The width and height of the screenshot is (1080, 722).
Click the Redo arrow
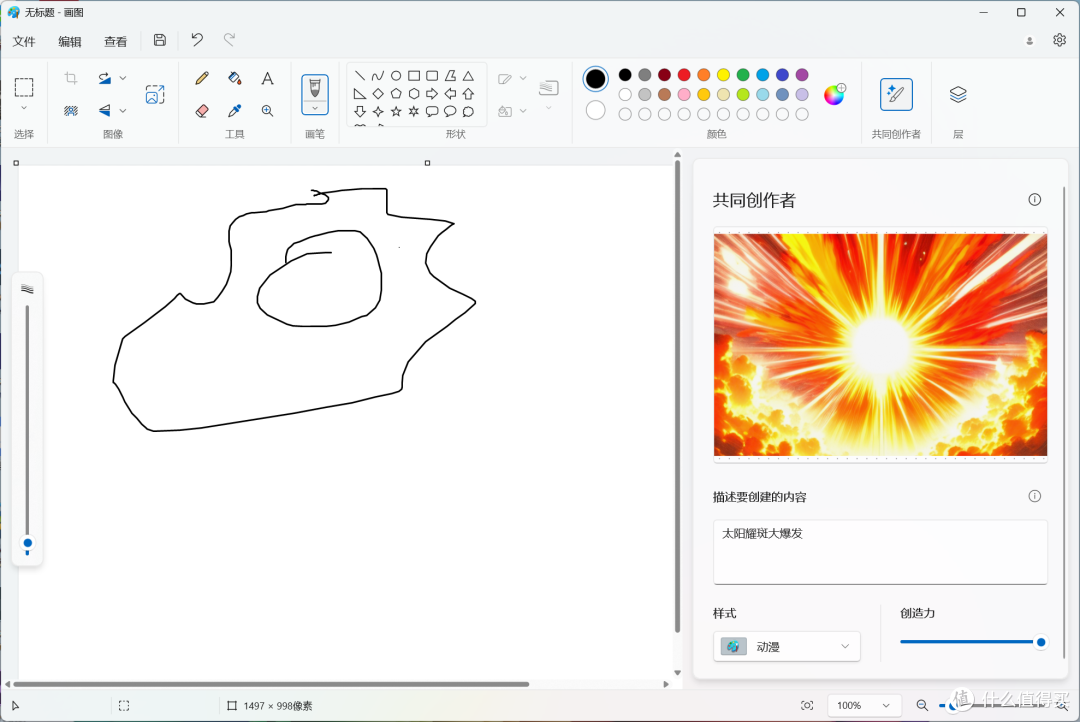coord(229,40)
